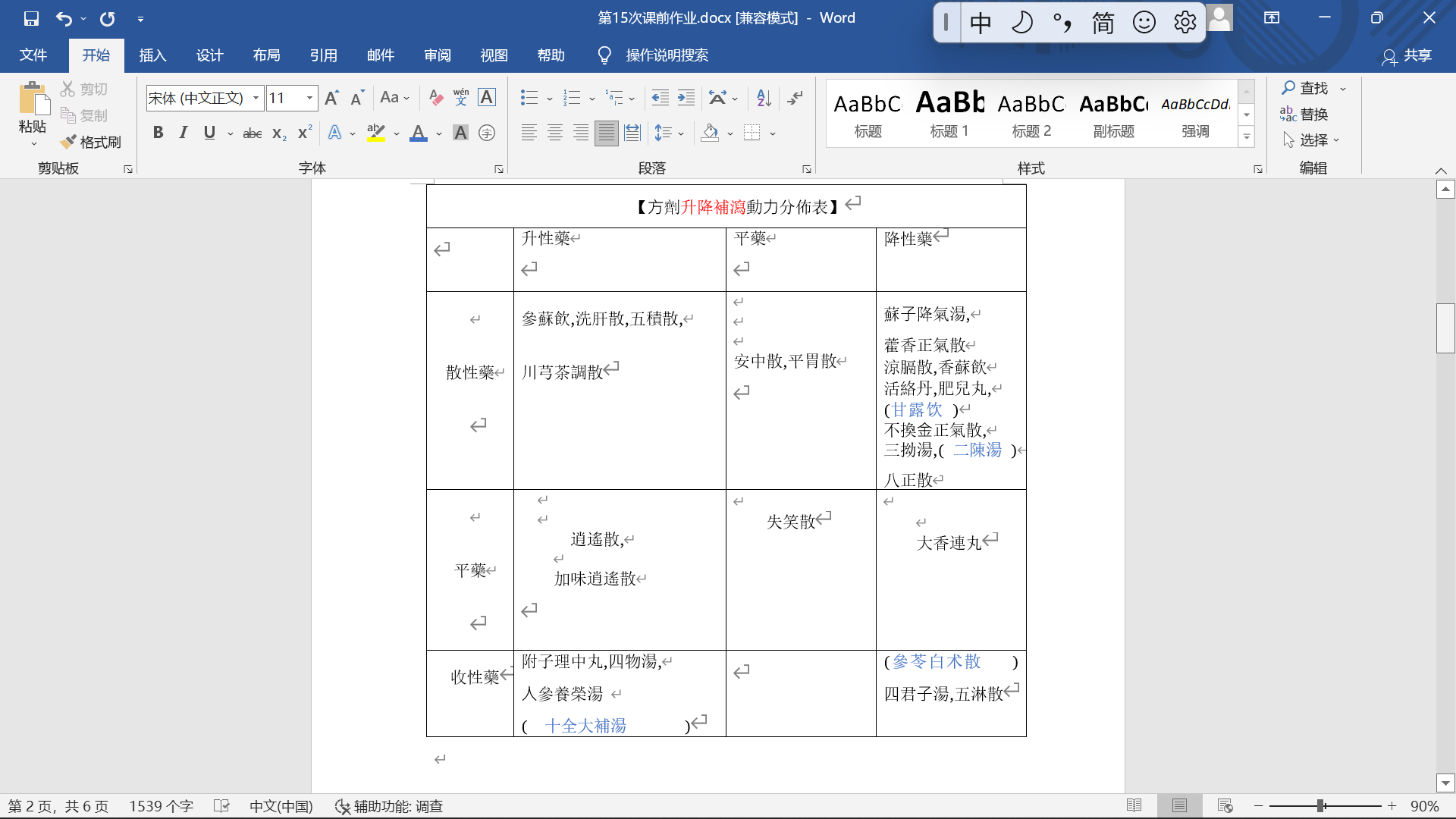The height and width of the screenshot is (819, 1456).
Task: Toggle subscript formatting
Action: click(279, 133)
